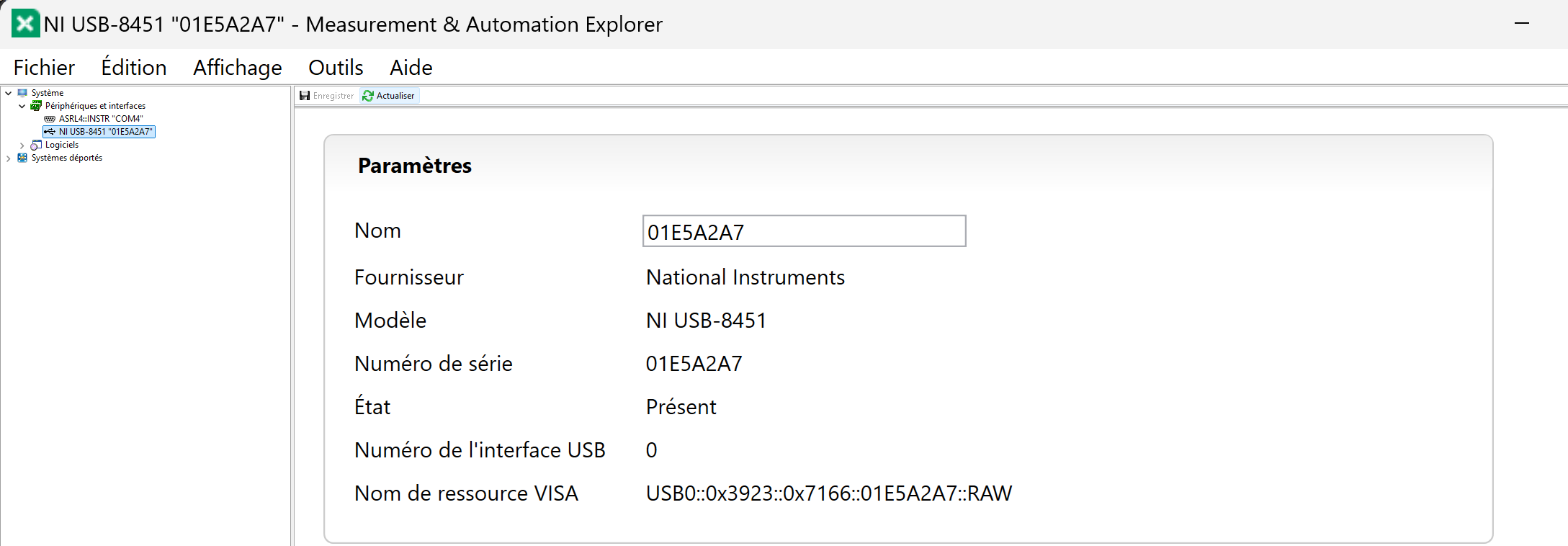The image size is (1568, 546).
Task: Open the Édition menu
Action: (x=134, y=67)
